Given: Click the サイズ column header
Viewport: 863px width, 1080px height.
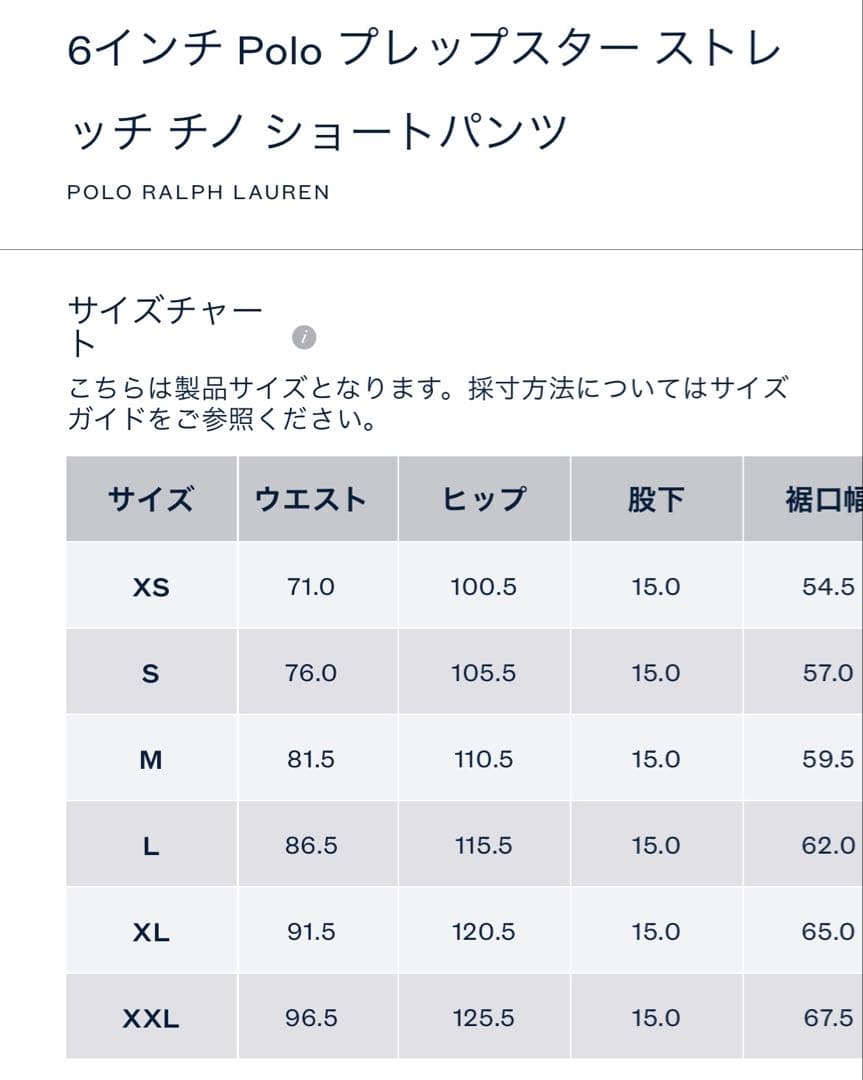Looking at the screenshot, I should click(151, 499).
